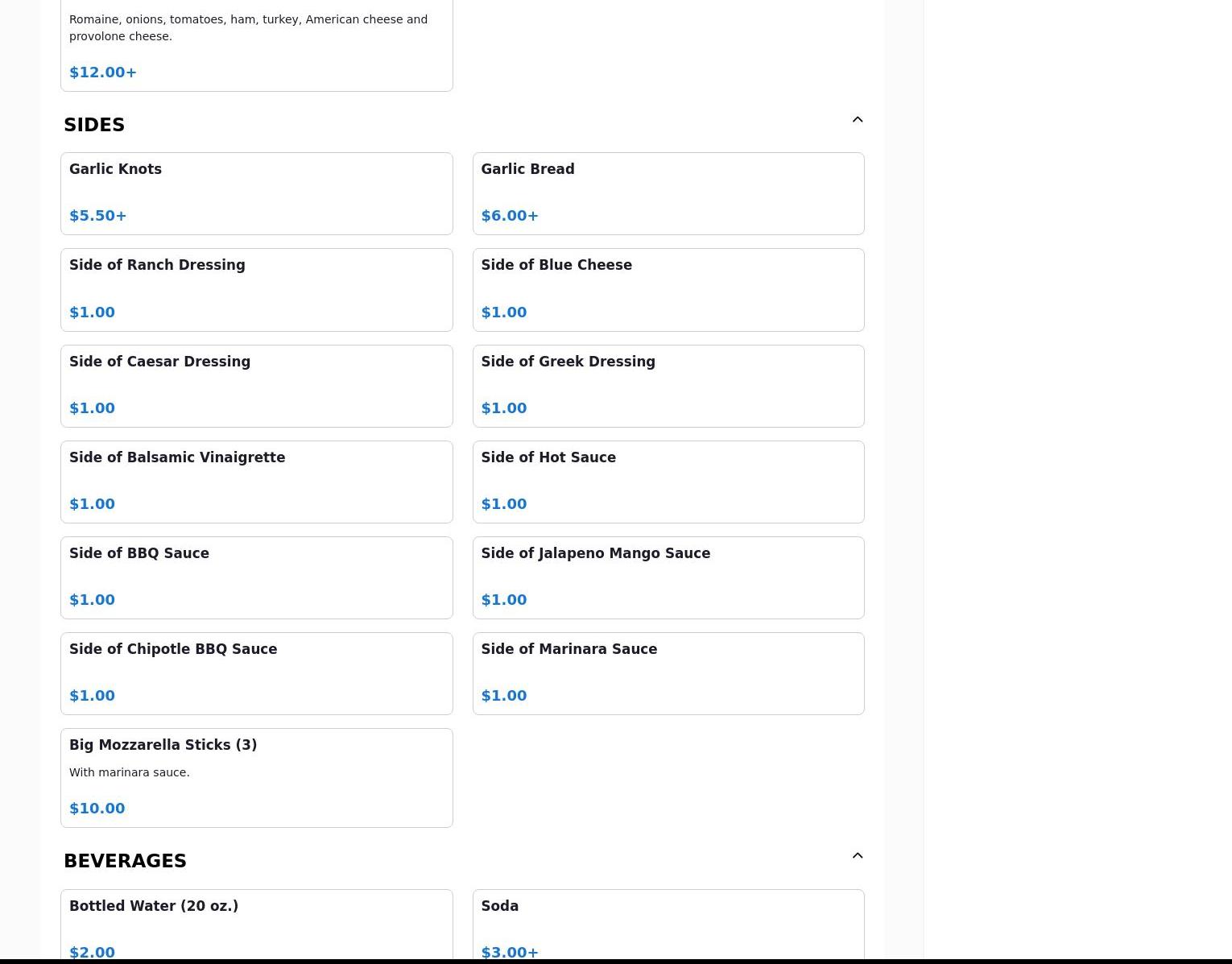Click the SIDES section heading
The width and height of the screenshot is (1232, 964).
94,125
